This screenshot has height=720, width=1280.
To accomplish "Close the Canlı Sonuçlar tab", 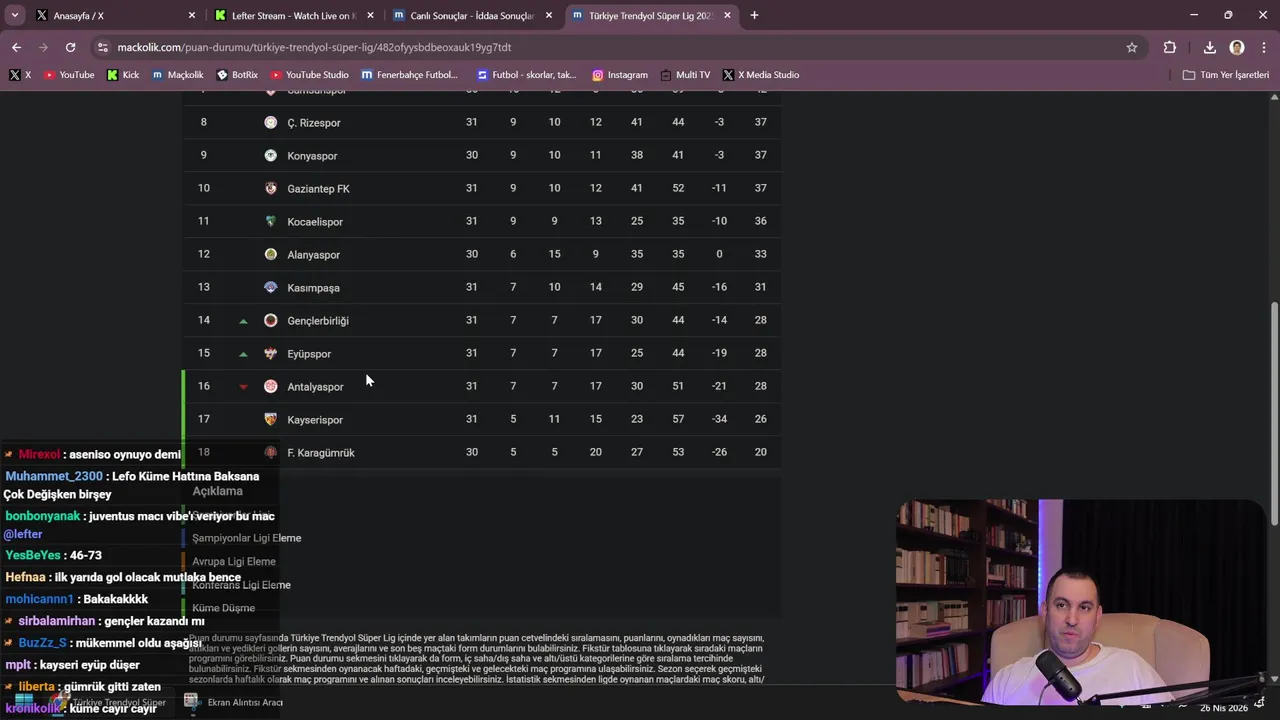I will pos(549,16).
